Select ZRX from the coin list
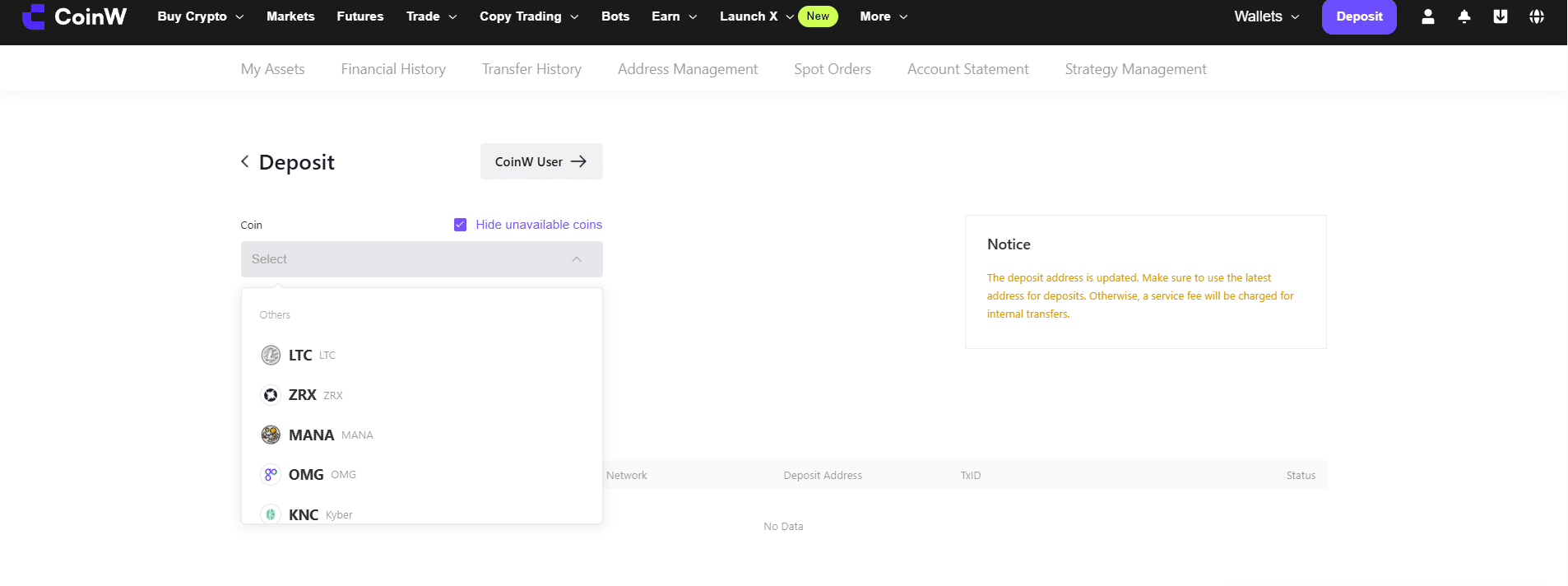This screenshot has height=586, width=1568. [422, 395]
